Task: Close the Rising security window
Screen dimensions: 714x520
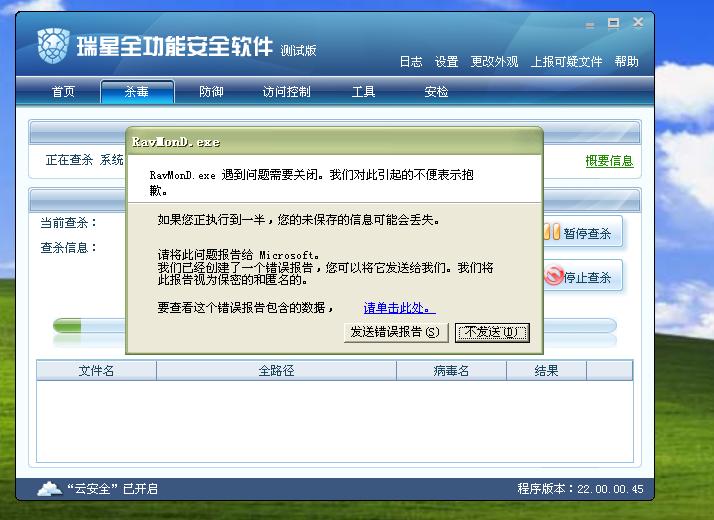Action: click(638, 22)
